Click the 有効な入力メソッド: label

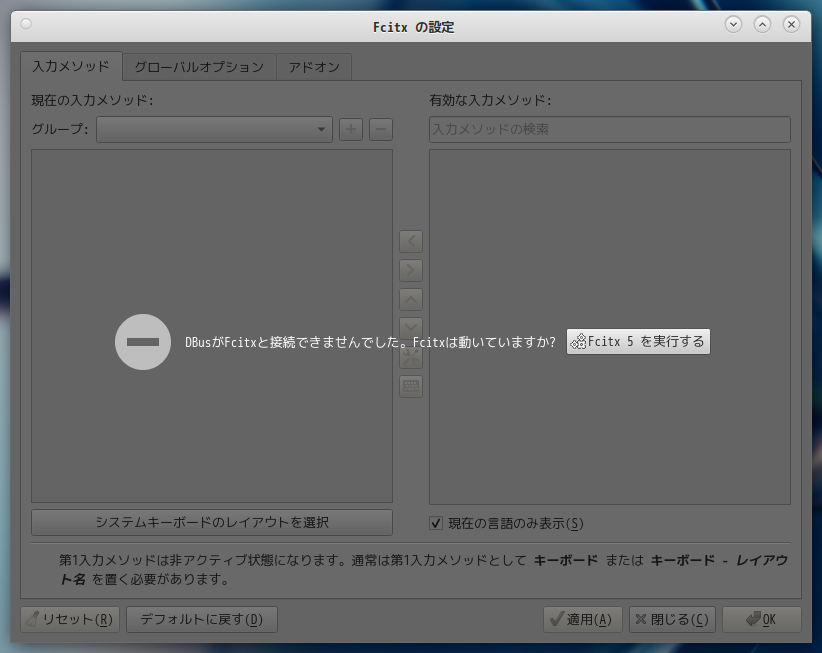pos(490,100)
